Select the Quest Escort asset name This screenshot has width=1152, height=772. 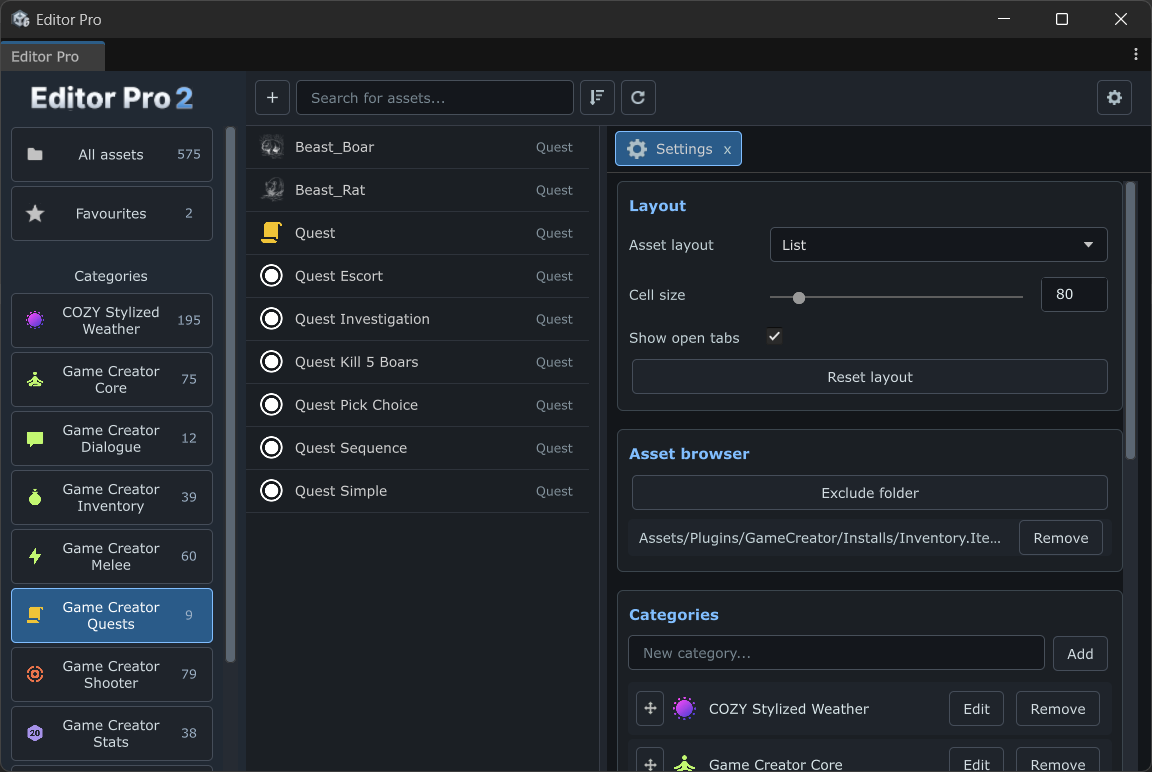tap(339, 276)
